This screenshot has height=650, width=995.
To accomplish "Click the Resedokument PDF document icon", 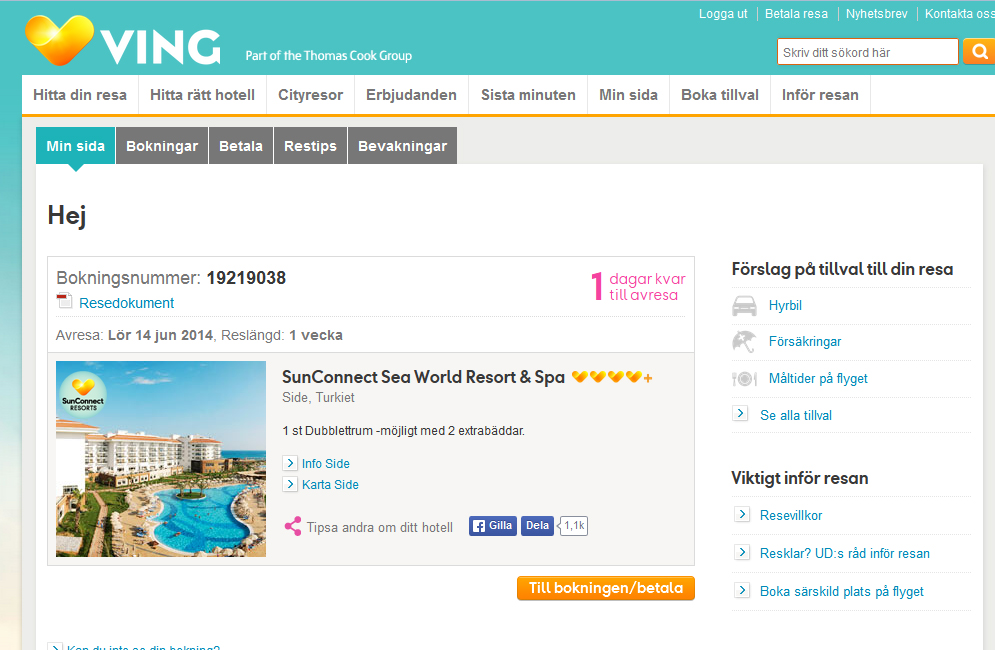I will 64,302.
